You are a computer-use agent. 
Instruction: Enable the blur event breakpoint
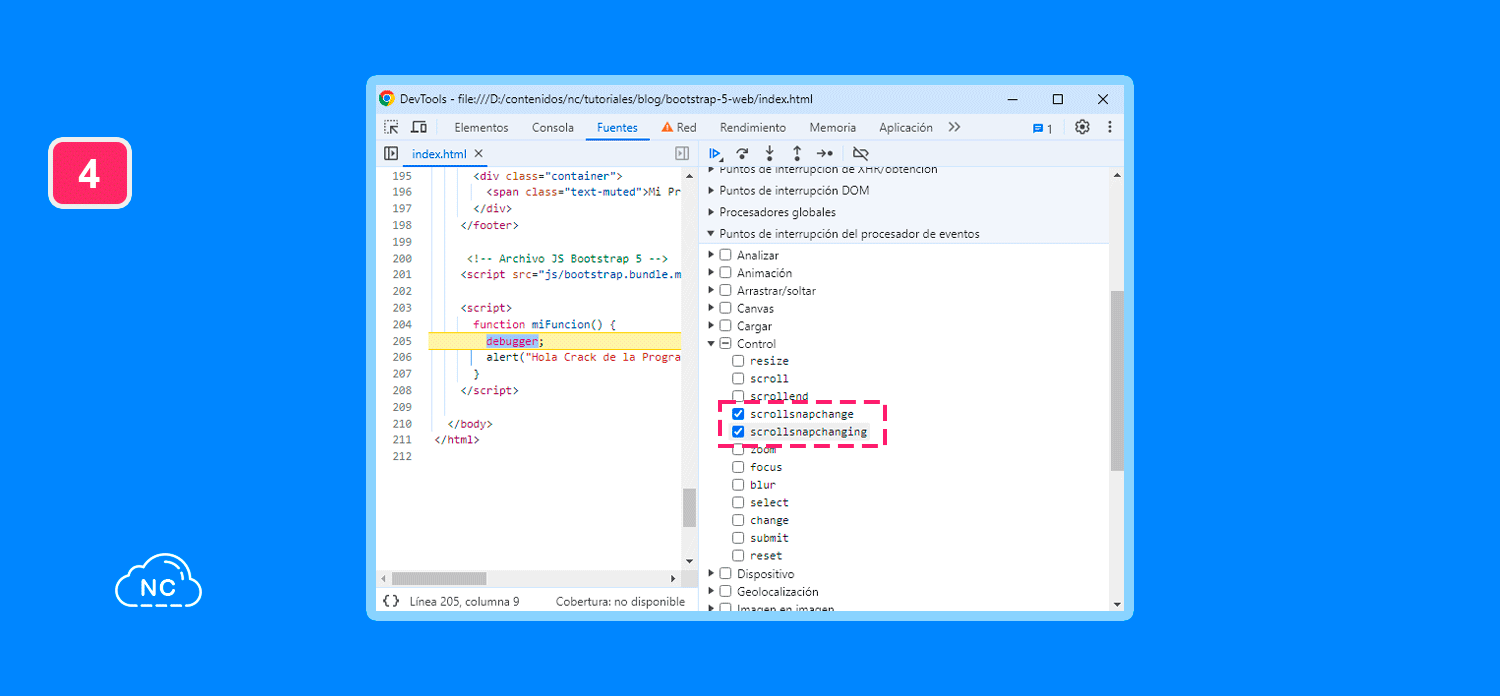point(738,485)
